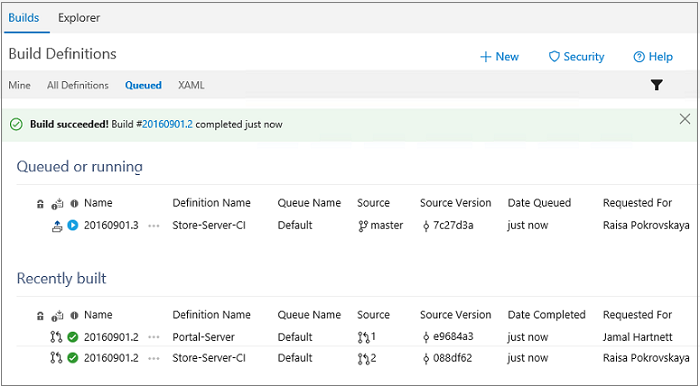Open the Security settings

[x=576, y=57]
